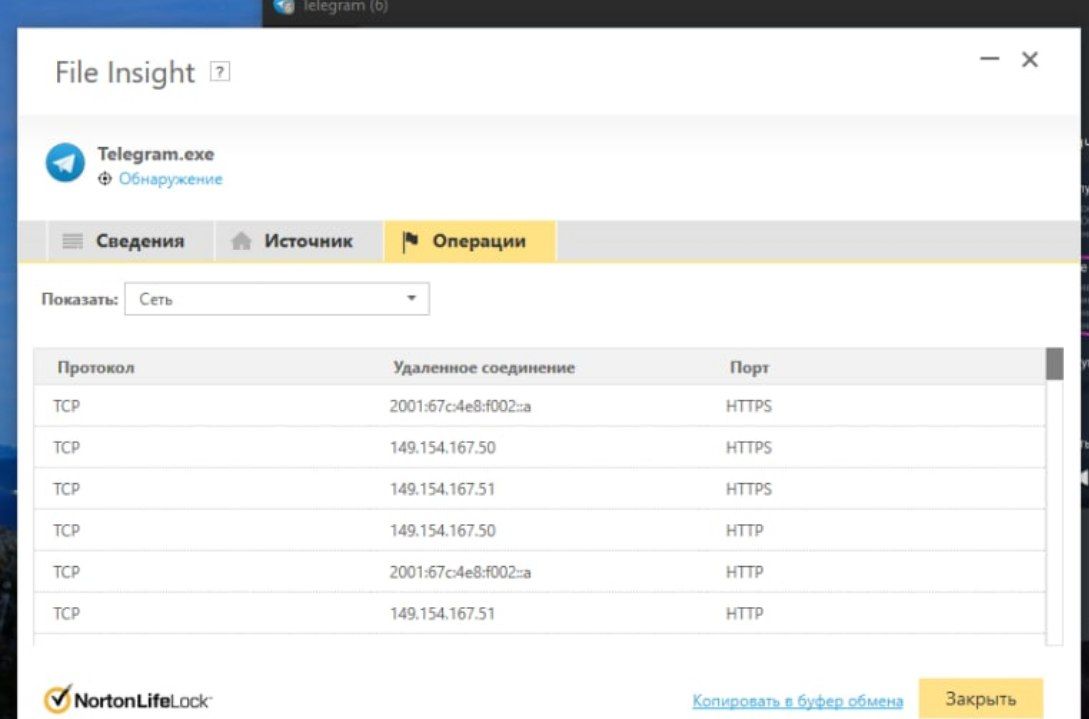1089x719 pixels.
Task: Select 149.154.167.51 in the HTTPS row
Action: click(x=442, y=489)
